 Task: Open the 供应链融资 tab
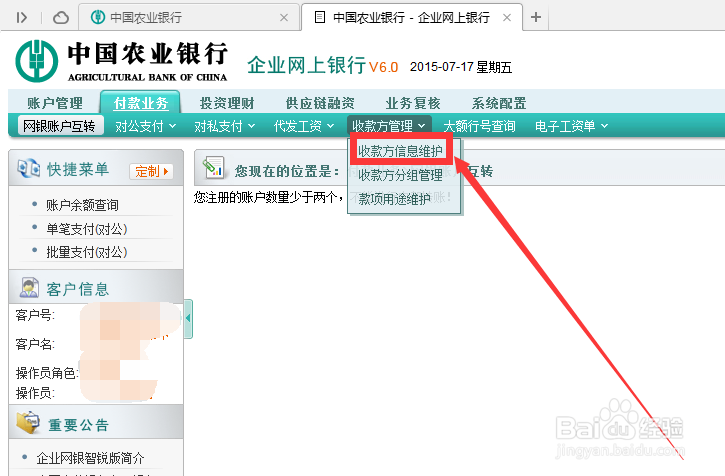click(320, 103)
